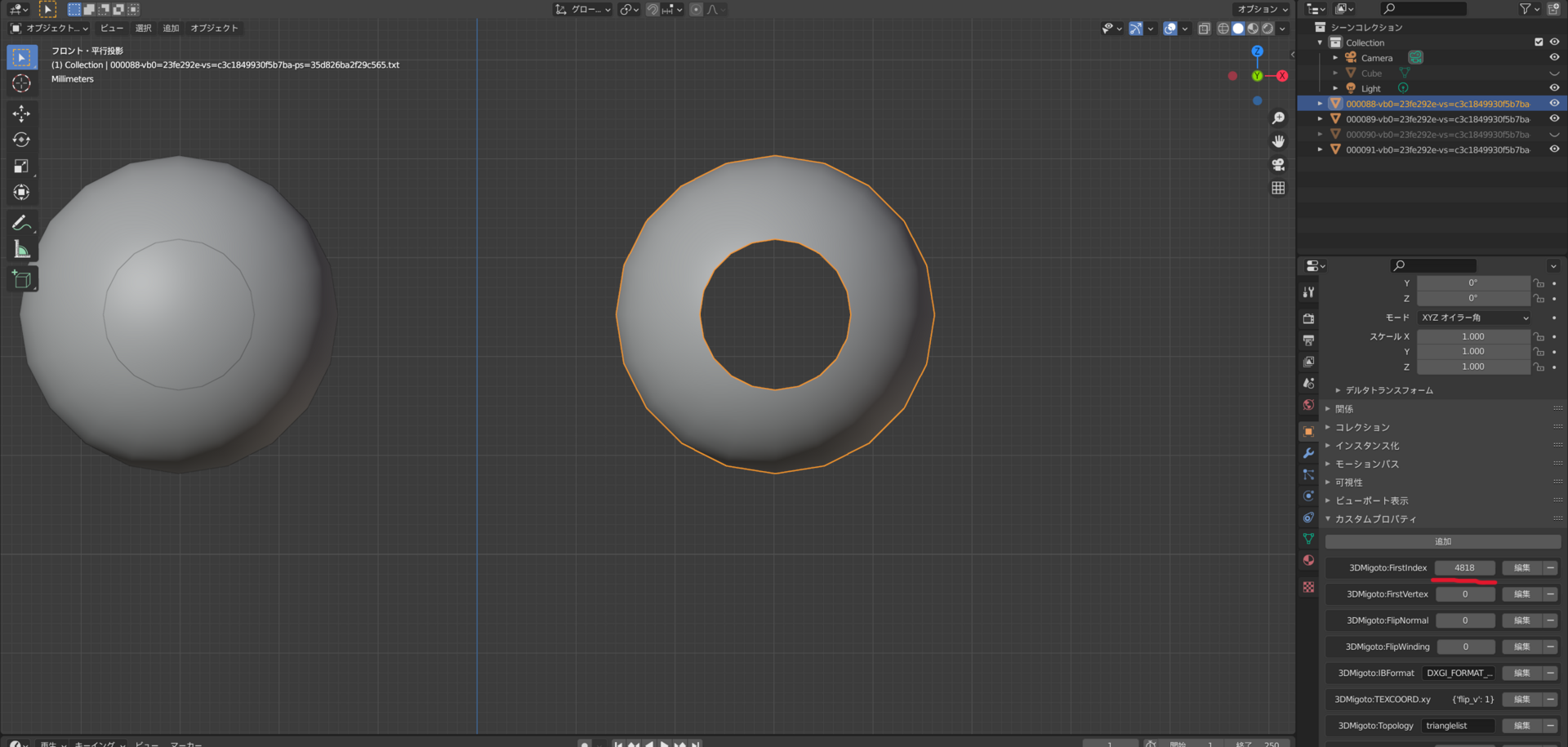Open the Material properties tab icon

pos(1308,560)
